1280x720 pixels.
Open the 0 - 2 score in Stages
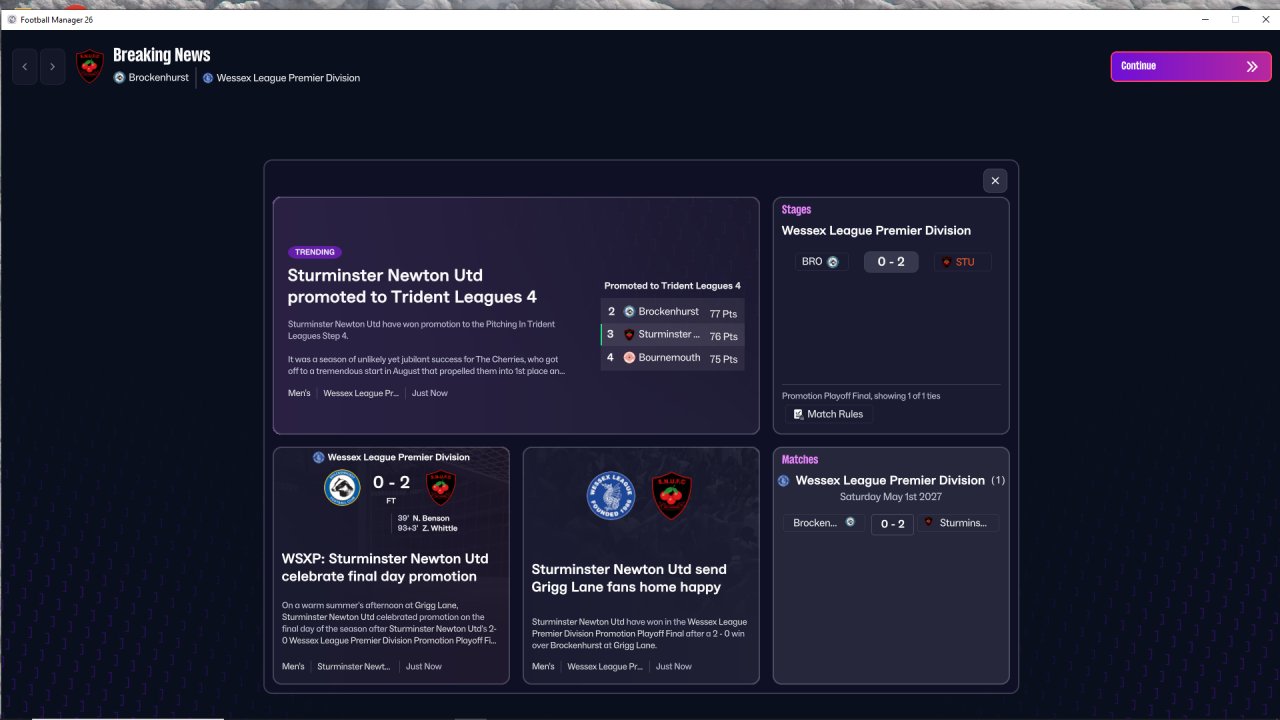point(891,262)
